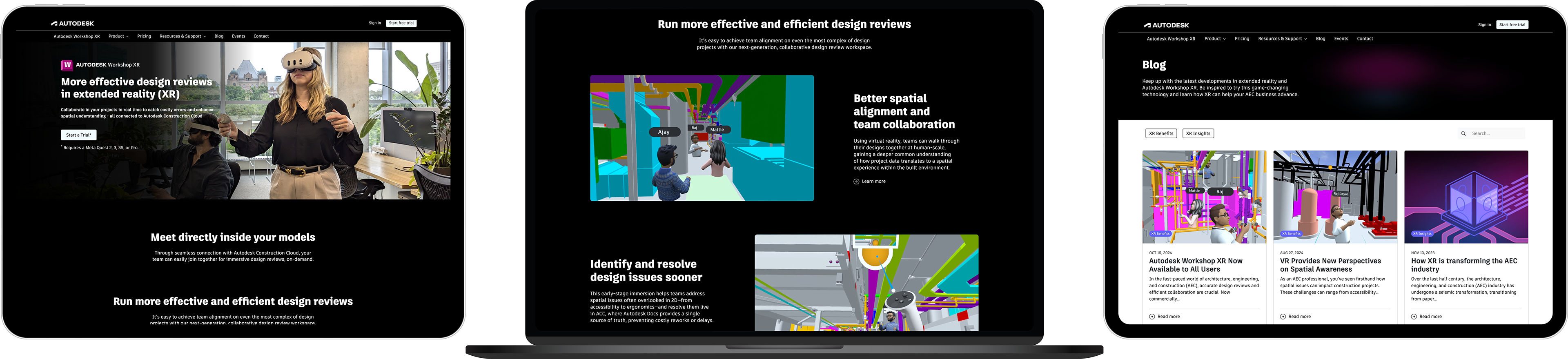1568x359 pixels.
Task: Click date AUG 27, 2024 on second card
Action: tap(1292, 253)
